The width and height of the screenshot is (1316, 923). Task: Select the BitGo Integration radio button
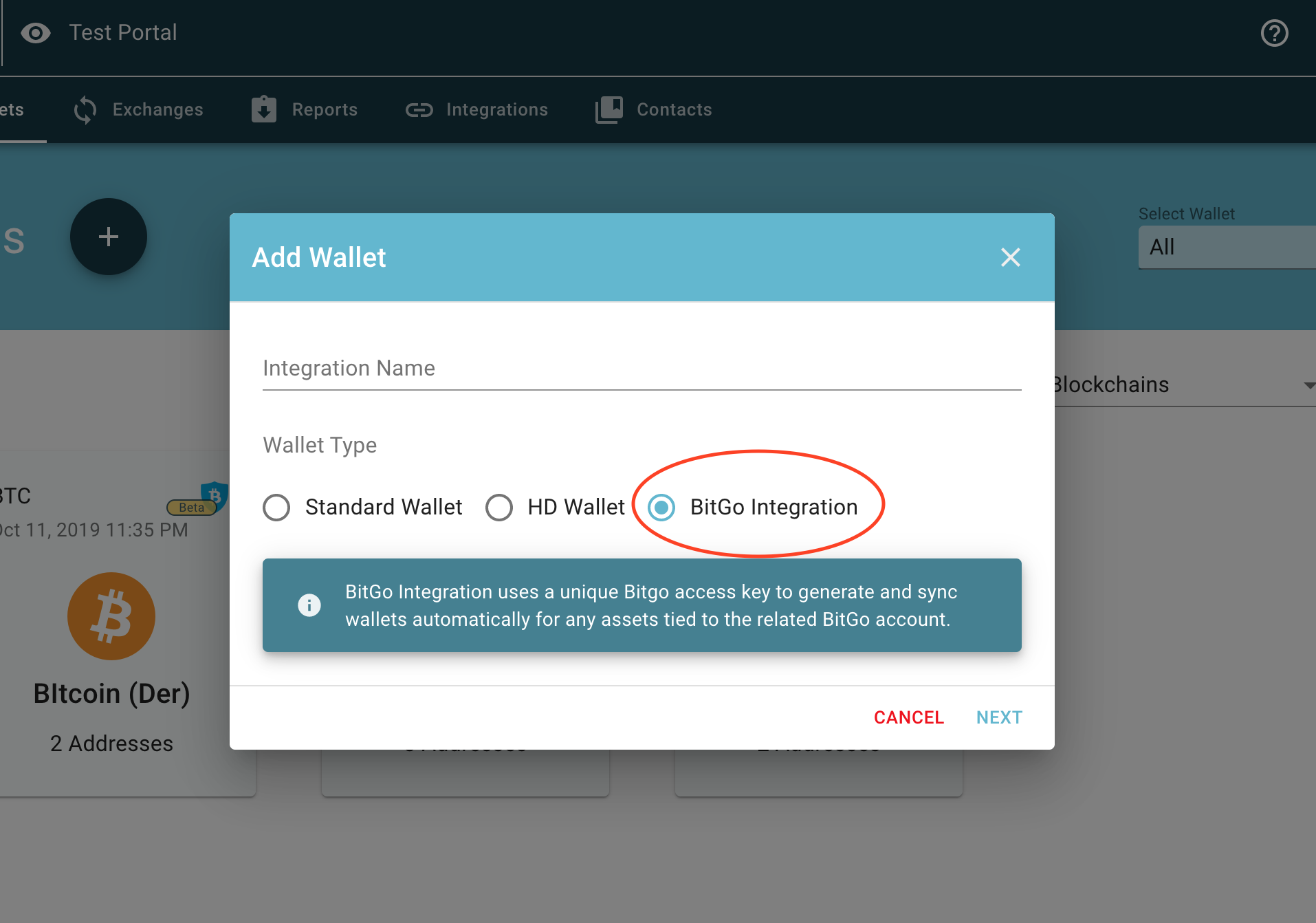[x=661, y=508]
